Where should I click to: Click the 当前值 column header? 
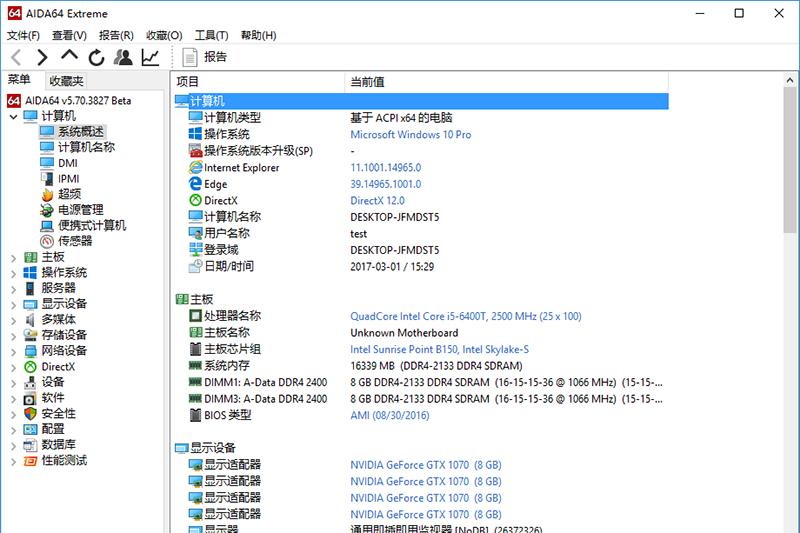point(366,81)
